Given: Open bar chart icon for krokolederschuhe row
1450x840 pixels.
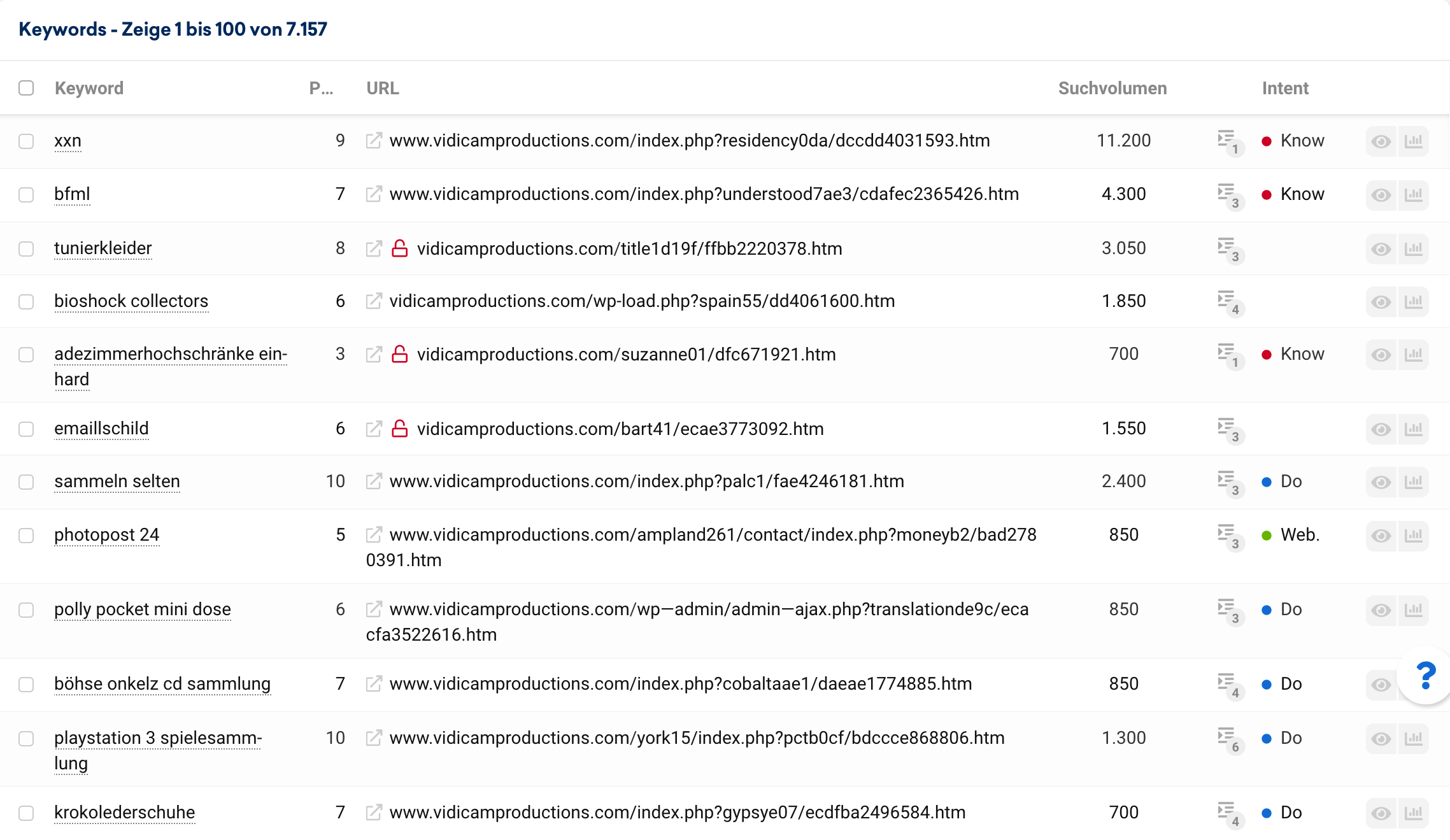Looking at the screenshot, I should pyautogui.click(x=1413, y=813).
